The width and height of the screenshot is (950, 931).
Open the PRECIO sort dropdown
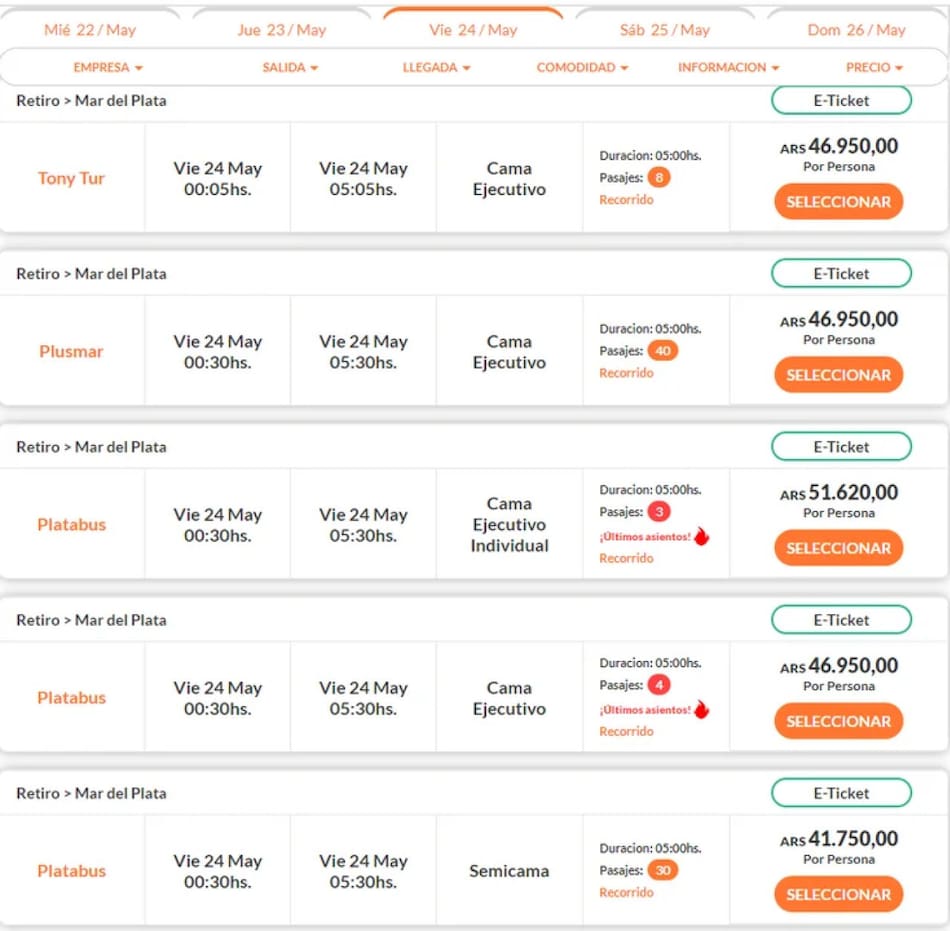point(874,67)
